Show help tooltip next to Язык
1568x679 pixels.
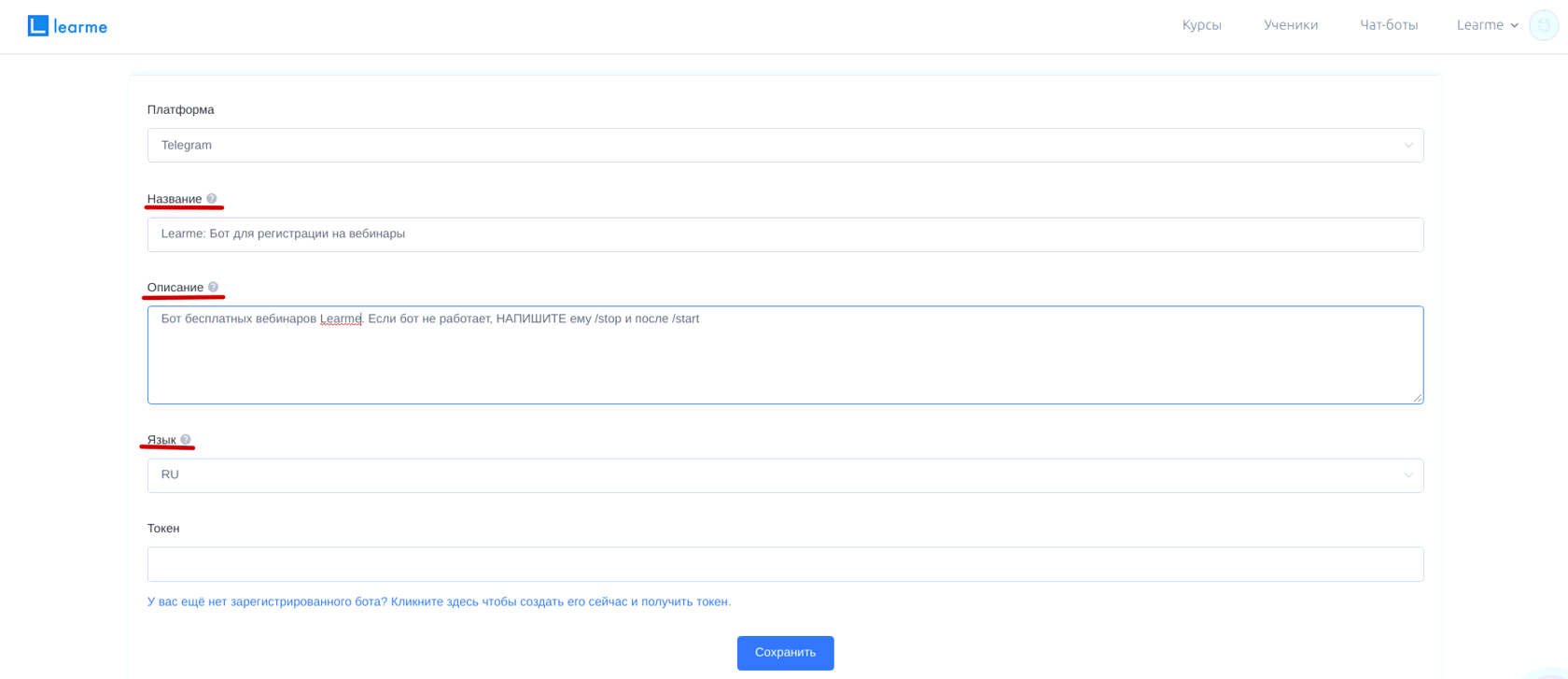point(186,440)
